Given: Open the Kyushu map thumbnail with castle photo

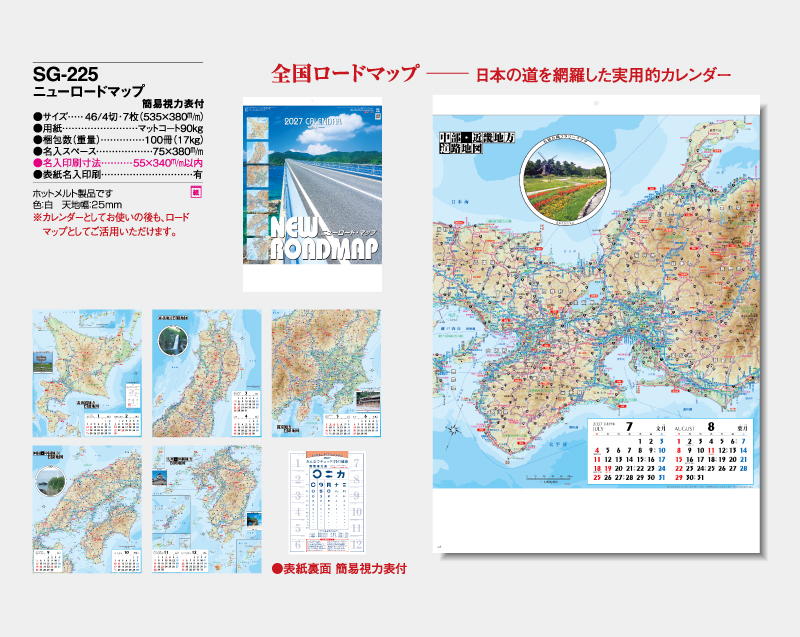Looking at the screenshot, I should click(207, 509).
